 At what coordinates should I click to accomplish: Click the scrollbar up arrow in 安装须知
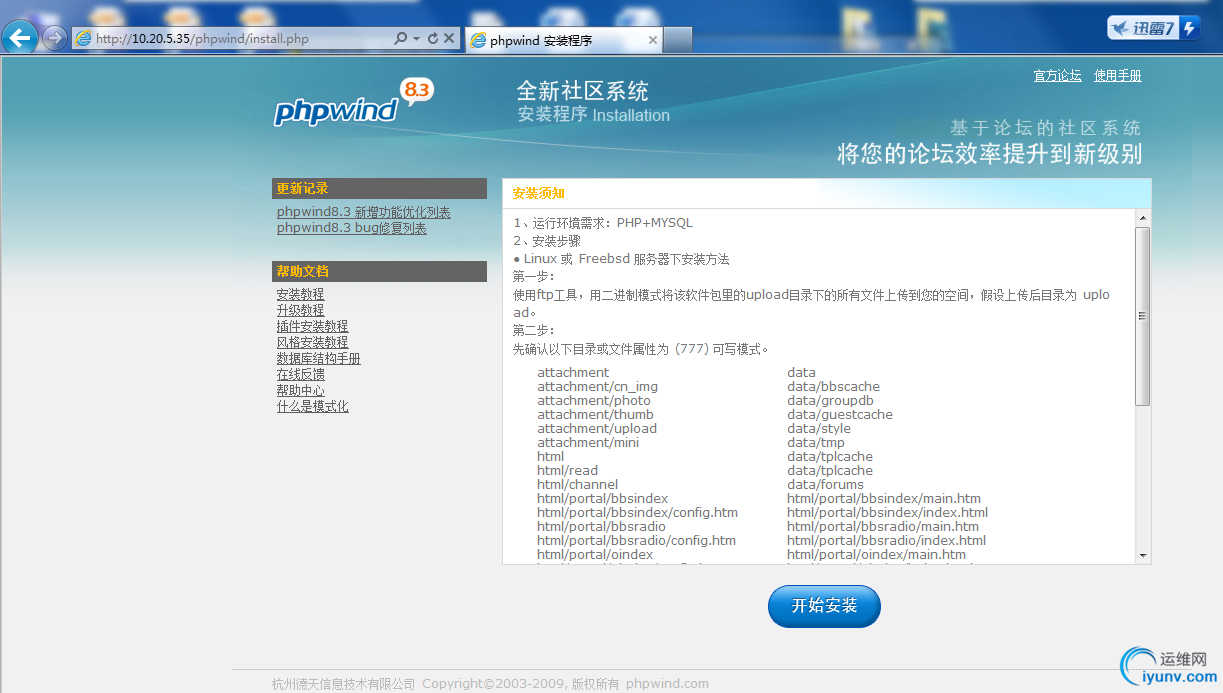click(x=1143, y=217)
